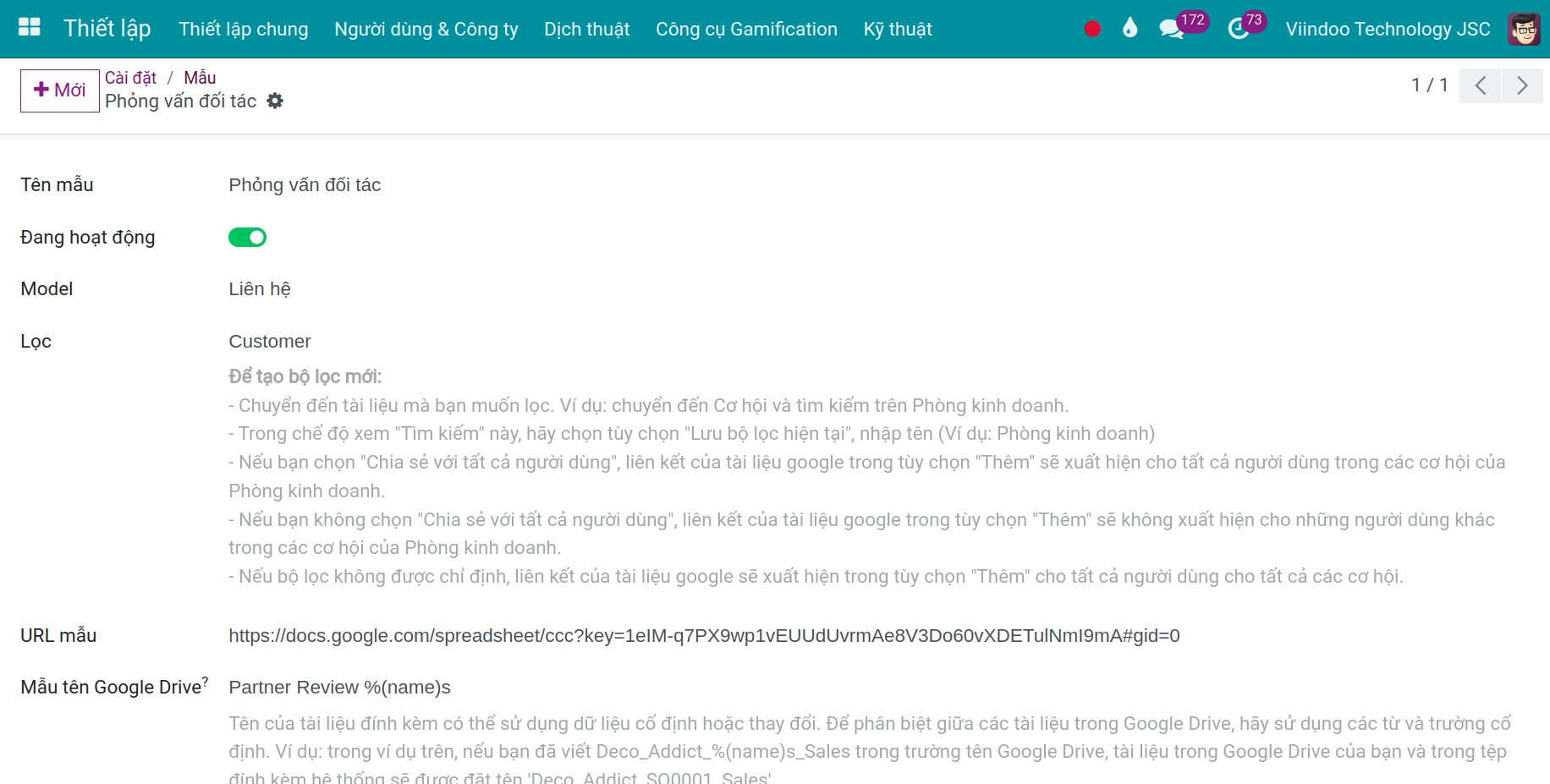This screenshot has width=1550, height=784.
Task: Switch company Viindoo Technology JSC
Action: pos(1388,29)
